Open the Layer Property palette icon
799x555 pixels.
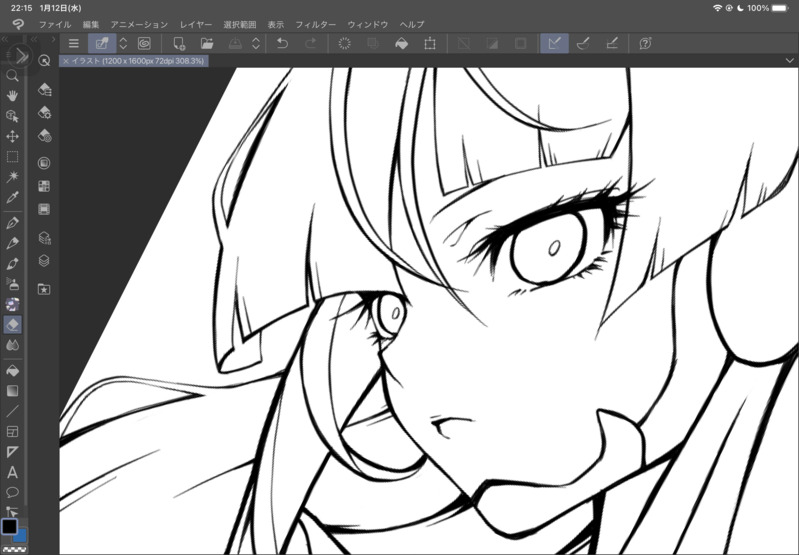44,237
